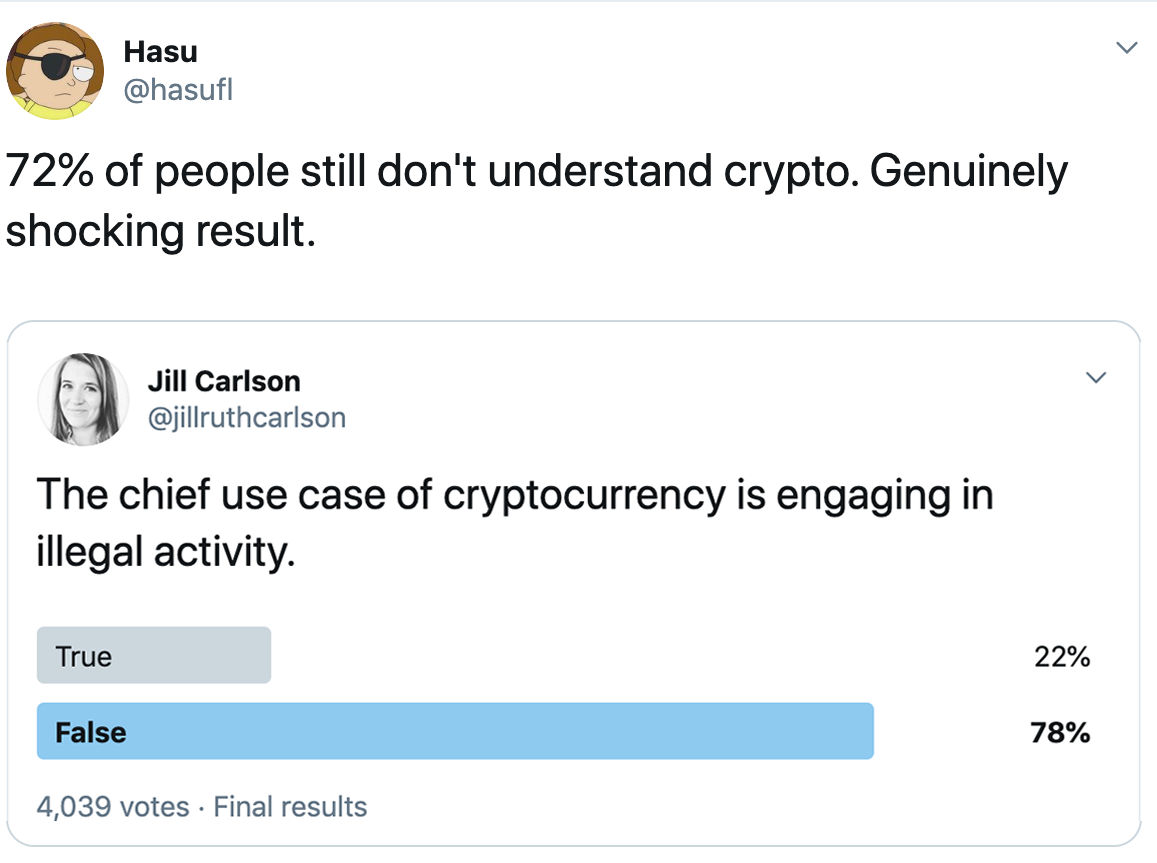Click the 78% result value
The width and height of the screenshot is (1157, 863).
[1060, 732]
